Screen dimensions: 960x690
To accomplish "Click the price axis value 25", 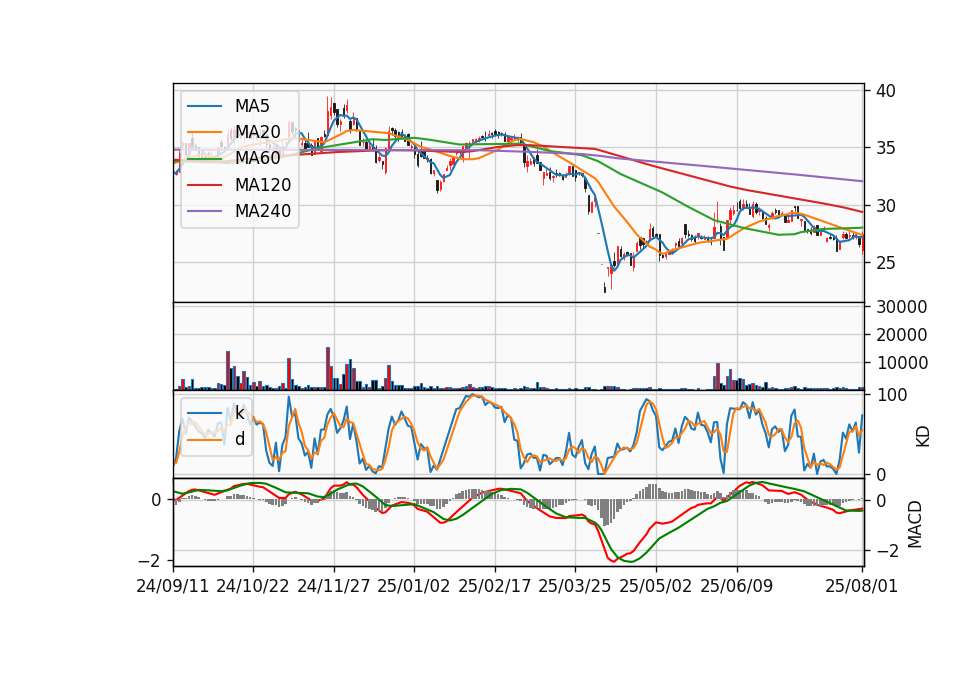I will point(886,263).
